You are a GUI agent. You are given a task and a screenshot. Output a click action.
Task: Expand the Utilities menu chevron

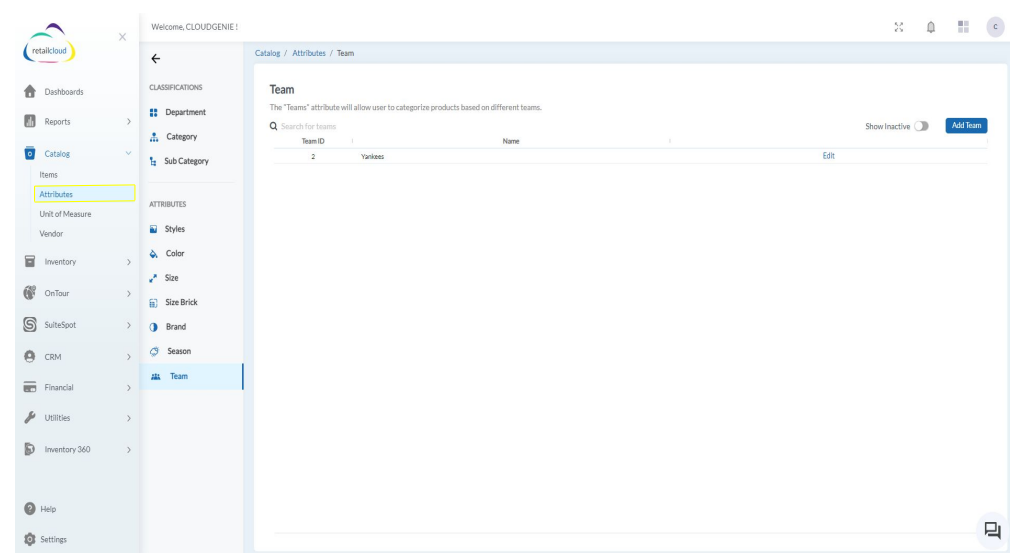tap(129, 419)
